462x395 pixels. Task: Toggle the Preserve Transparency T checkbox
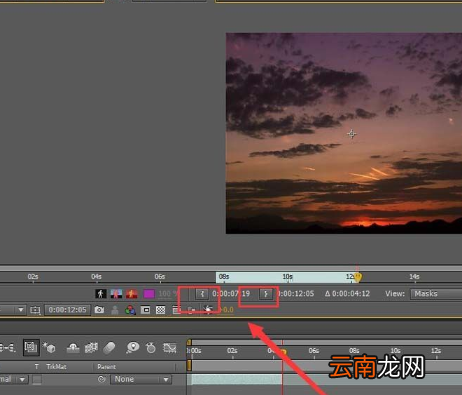click(37, 379)
